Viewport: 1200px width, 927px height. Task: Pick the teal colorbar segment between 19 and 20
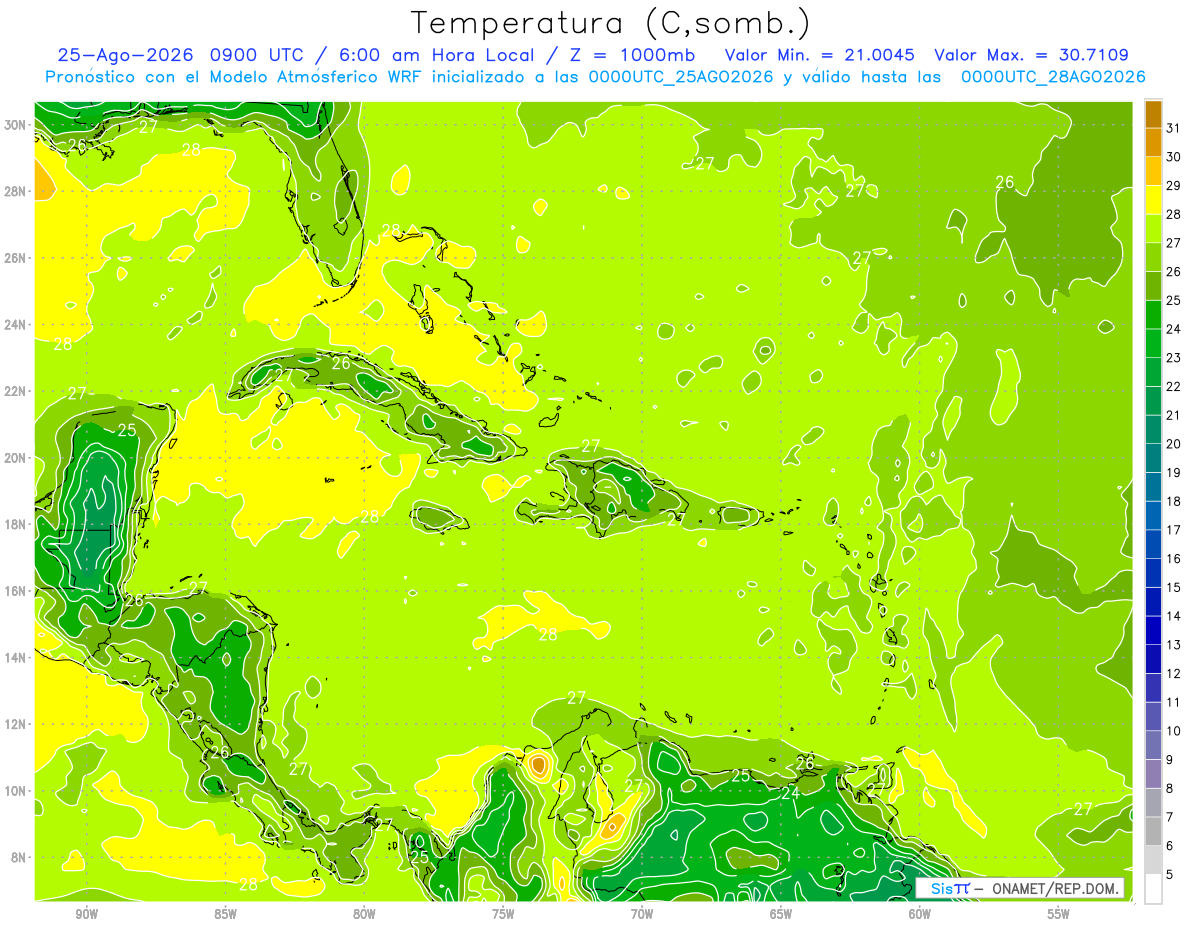point(1153,459)
